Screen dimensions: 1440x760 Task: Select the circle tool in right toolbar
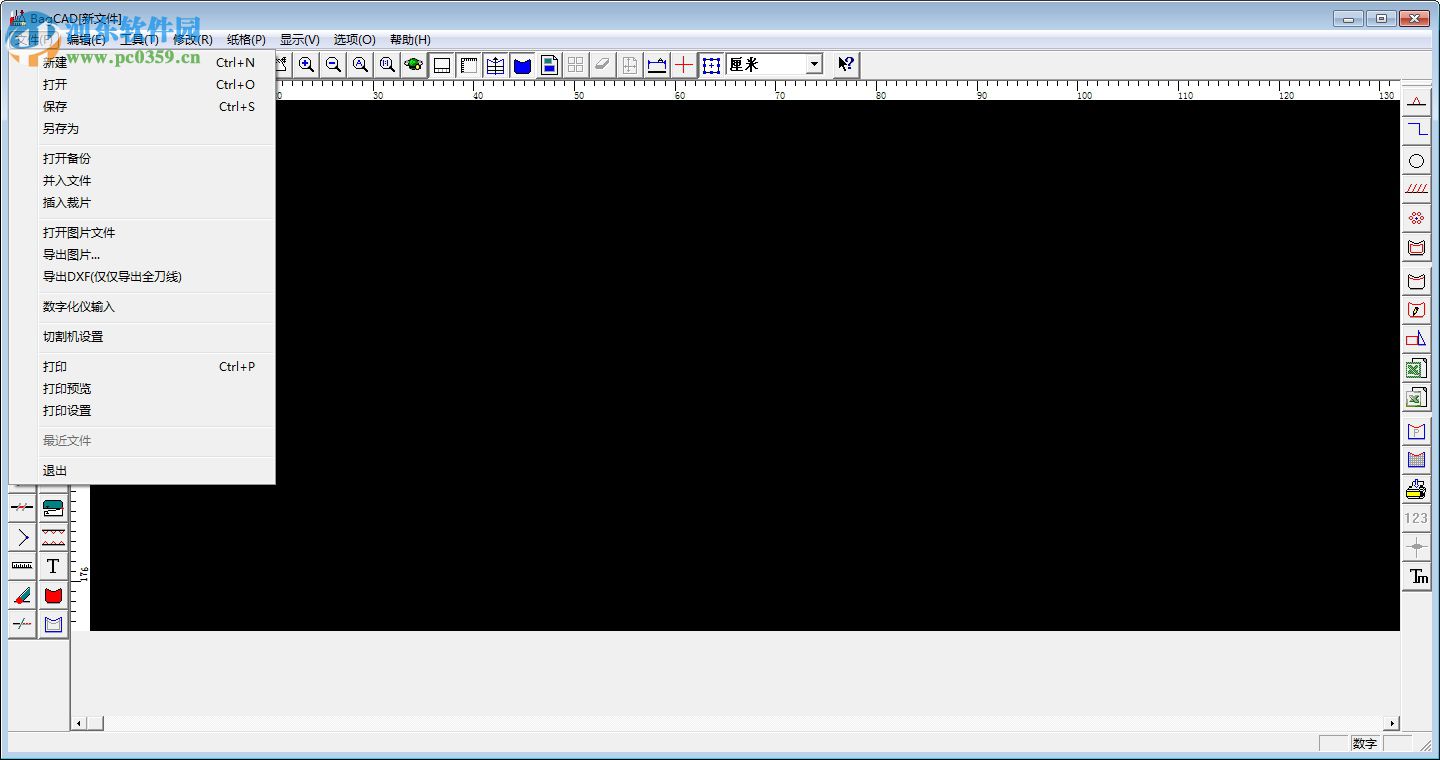pos(1416,160)
